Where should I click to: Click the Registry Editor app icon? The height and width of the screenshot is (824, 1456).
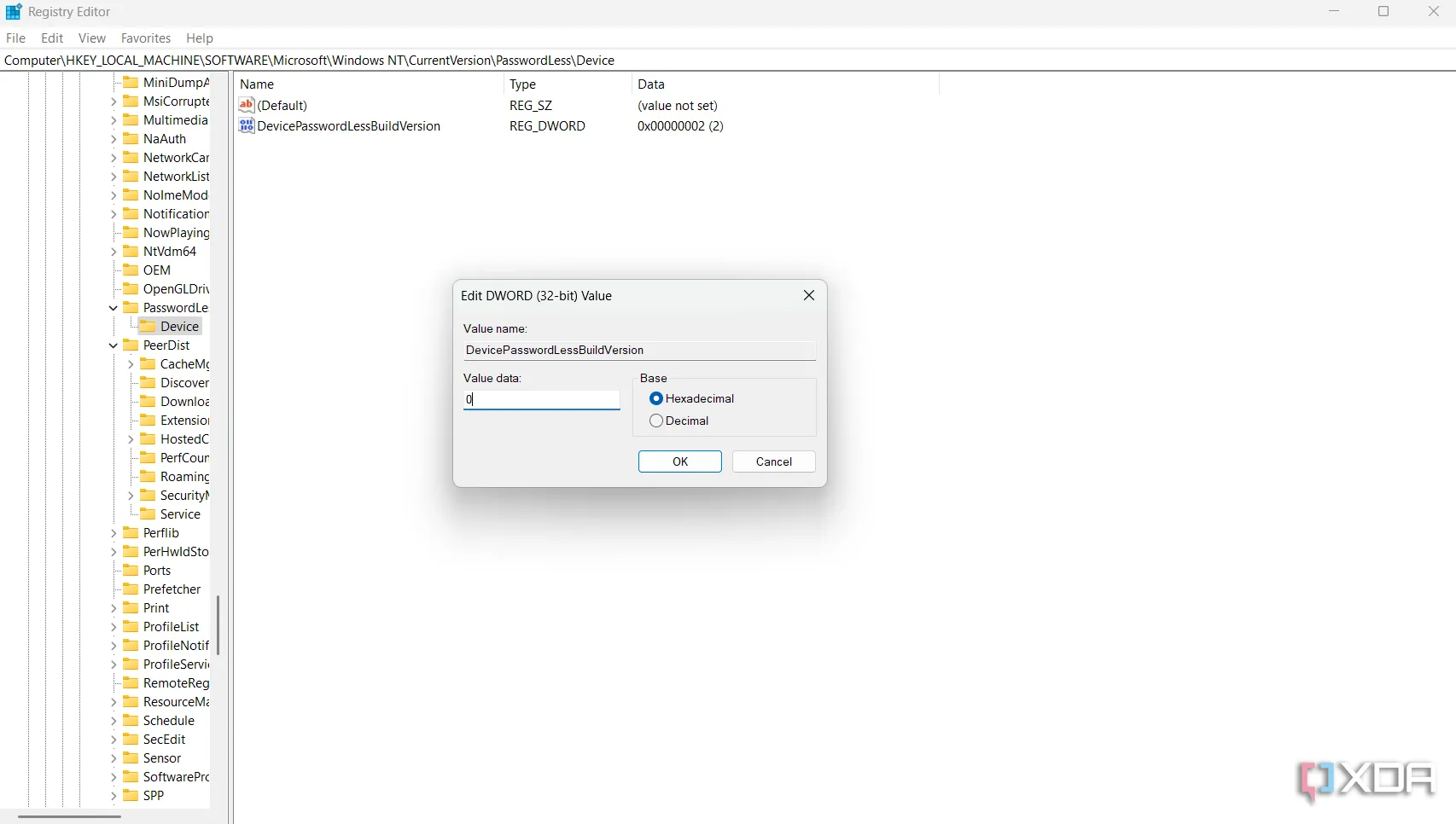[x=13, y=12]
